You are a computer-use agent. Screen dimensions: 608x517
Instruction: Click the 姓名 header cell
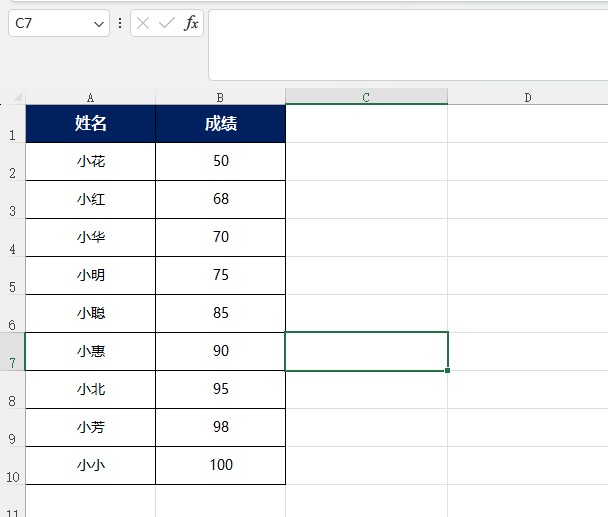tap(90, 124)
